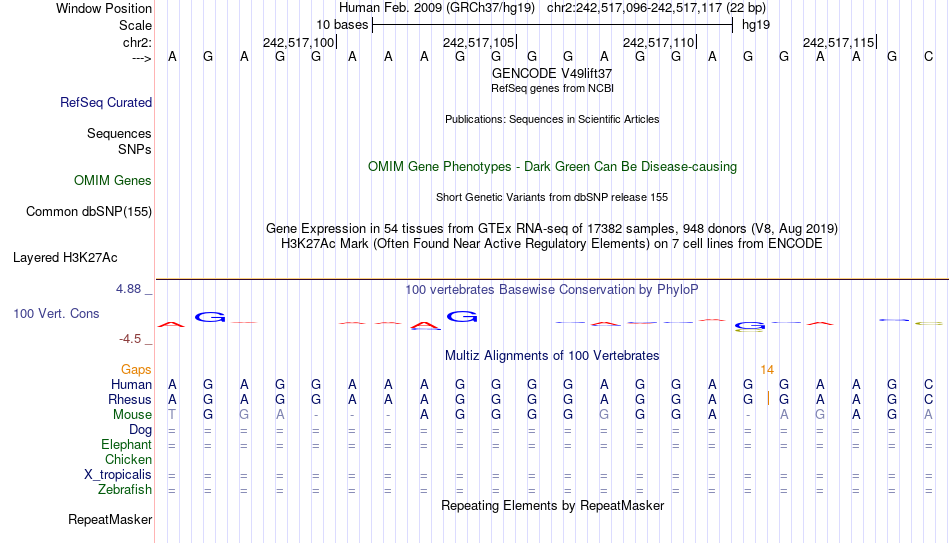Click the hg19 label beside scale bar

(x=756, y=25)
